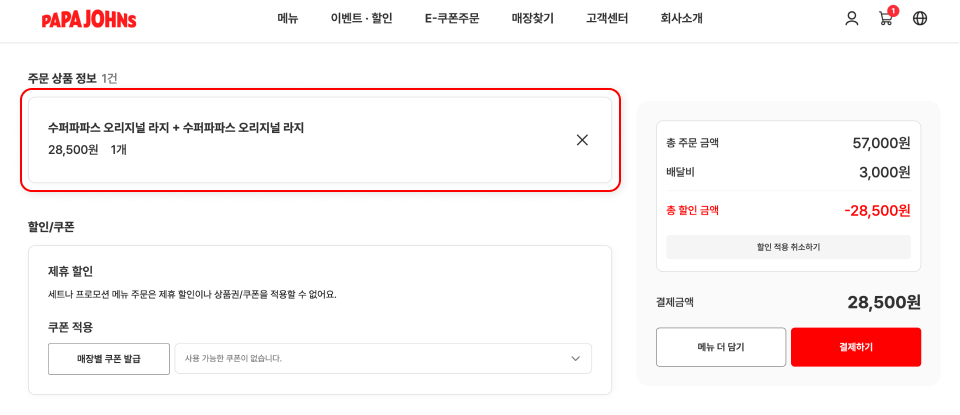The image size is (960, 415).
Task: Go to E-쿠폰주문 page
Action: (x=452, y=18)
